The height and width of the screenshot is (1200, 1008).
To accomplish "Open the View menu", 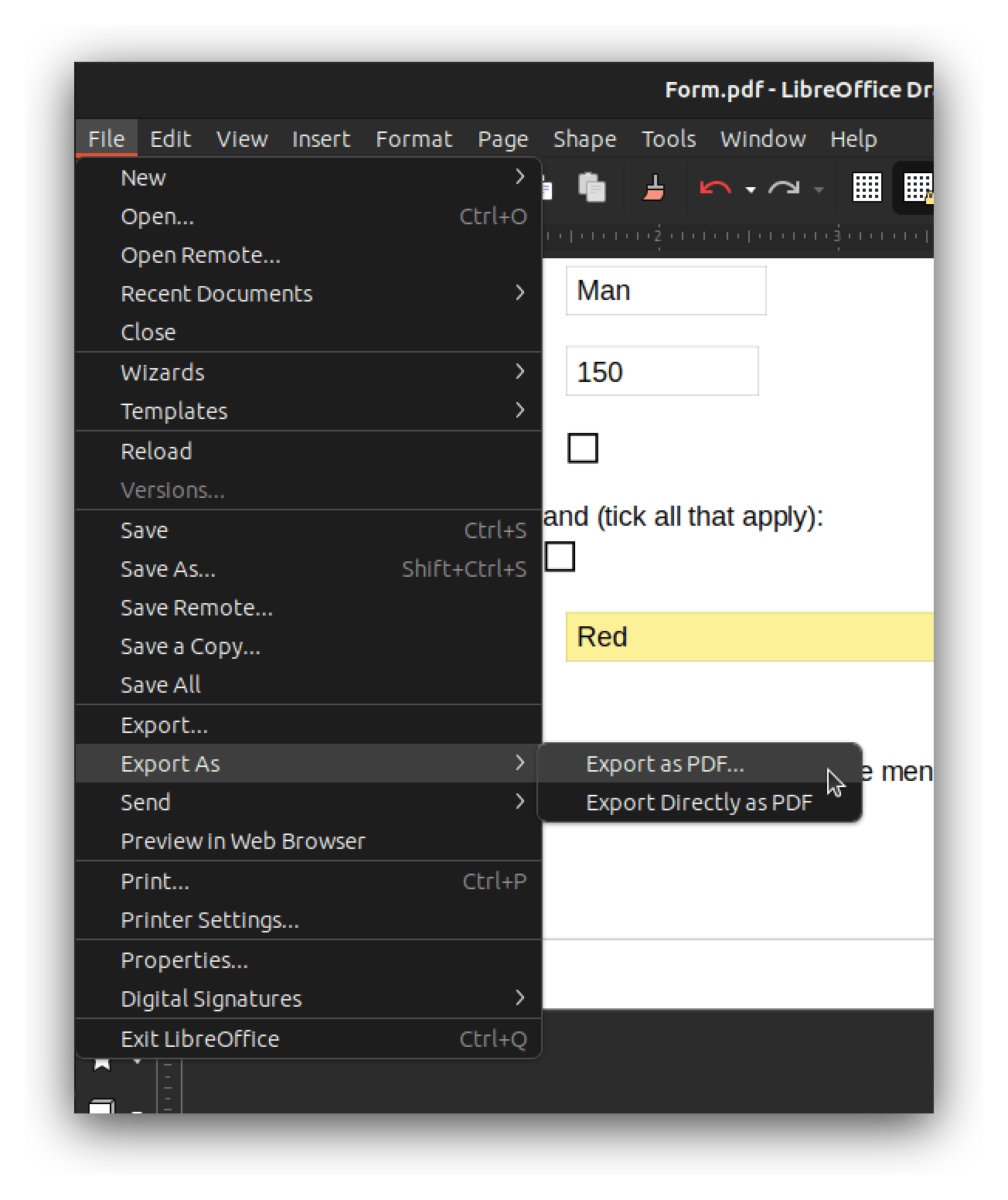I will click(242, 138).
